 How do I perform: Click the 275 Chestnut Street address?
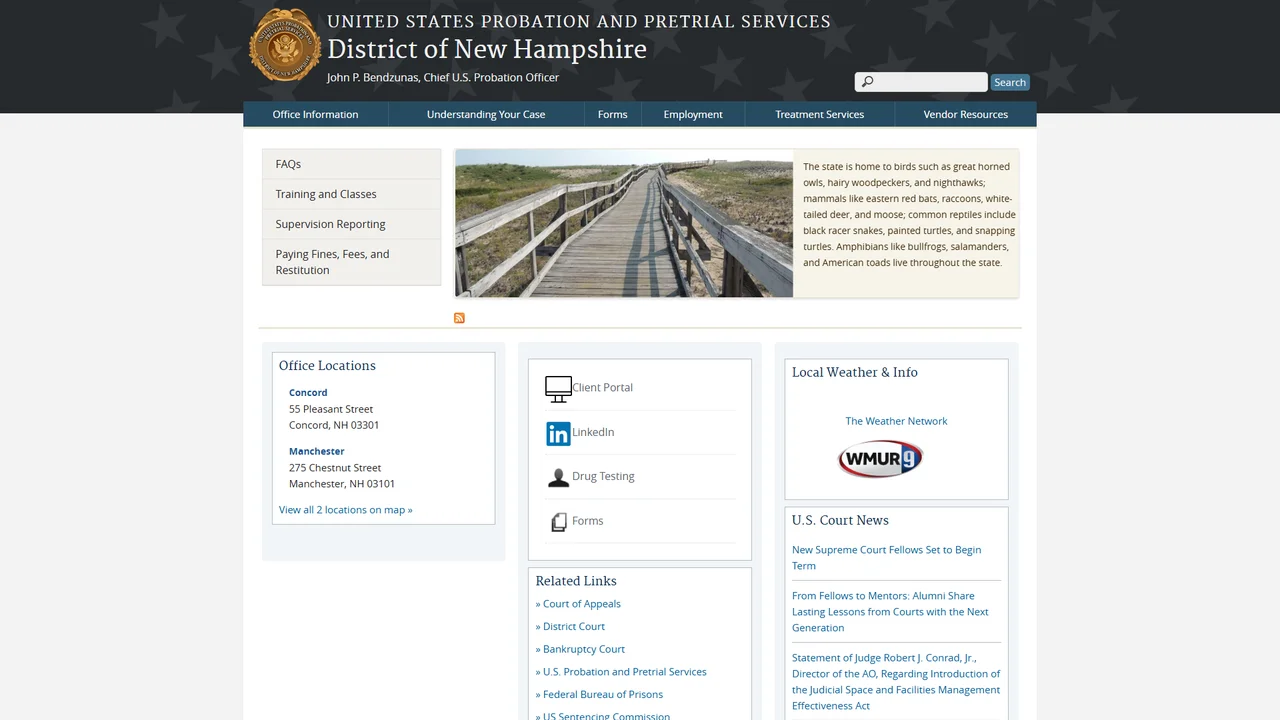click(335, 468)
